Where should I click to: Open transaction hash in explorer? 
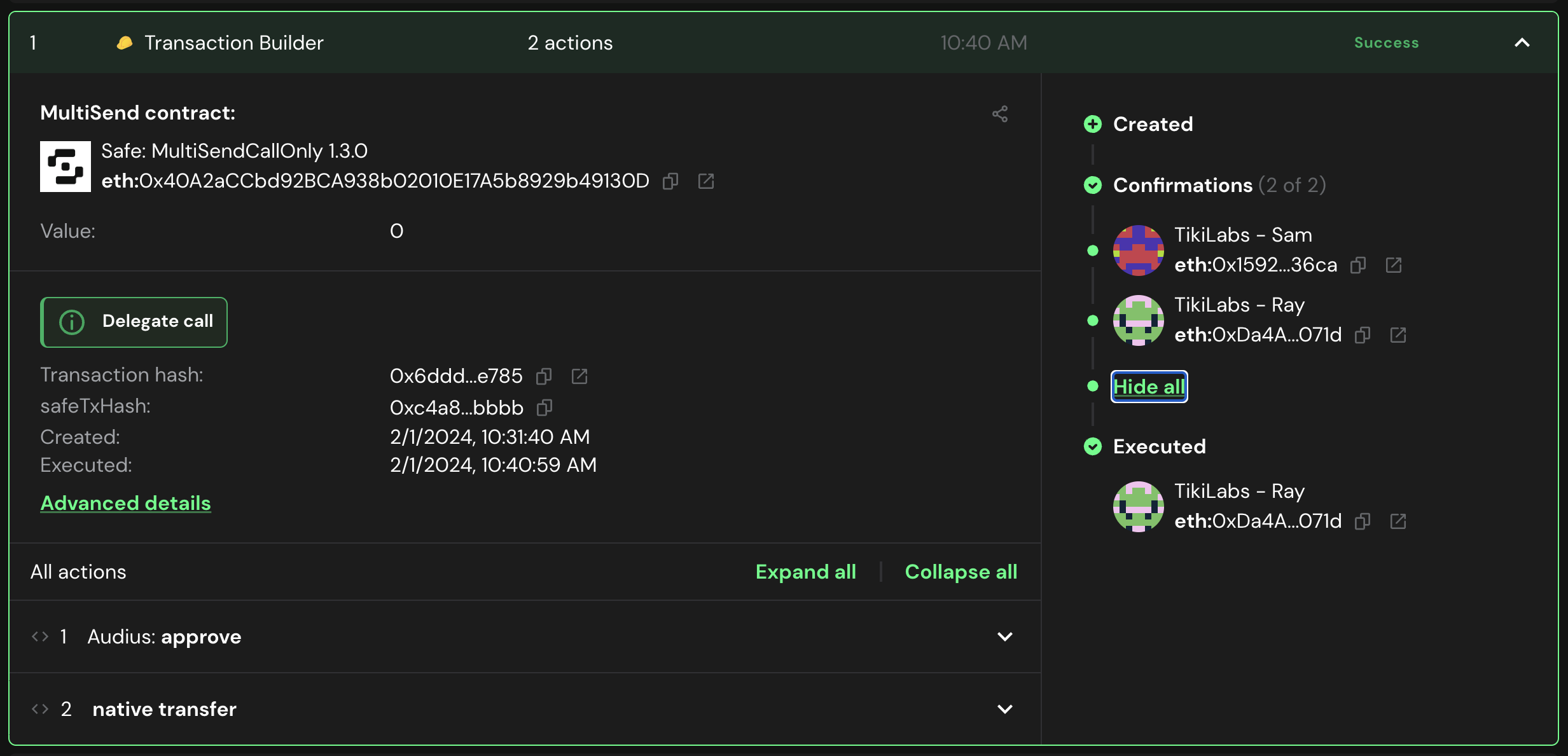click(579, 376)
